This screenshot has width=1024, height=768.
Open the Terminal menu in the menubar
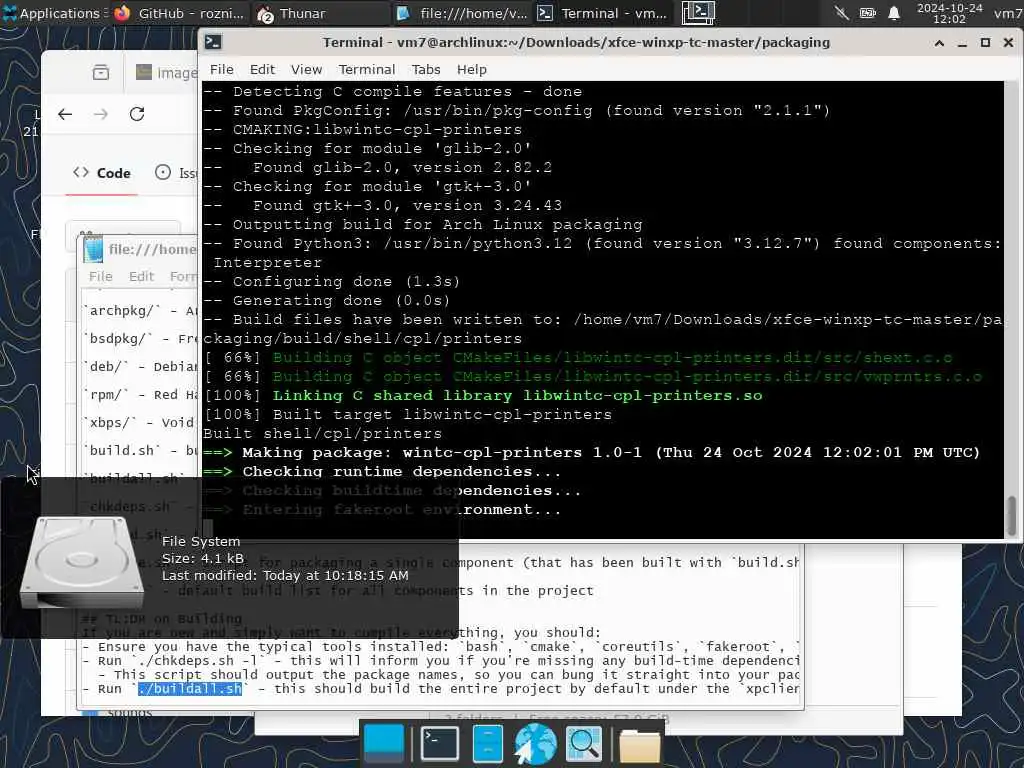pos(366,69)
